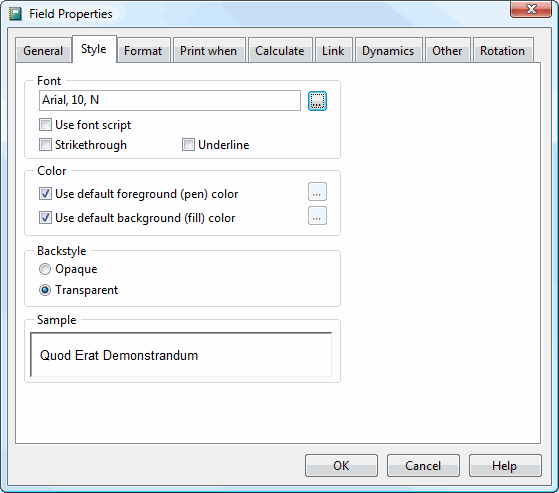This screenshot has width=559, height=493.
Task: Open the font picker ellipsis button
Action: [317, 101]
